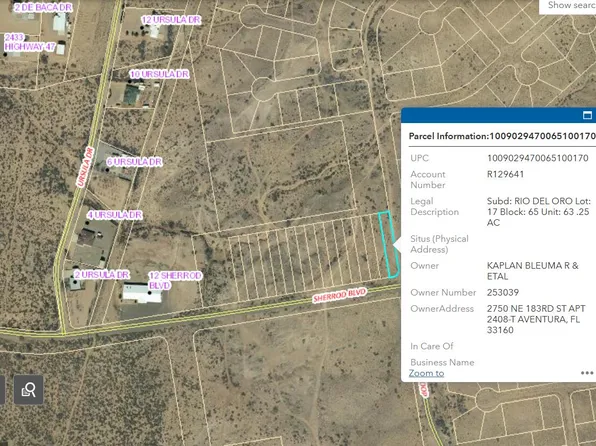Select the Account Number value R129641
Screen dimensions: 596x446
point(505,174)
